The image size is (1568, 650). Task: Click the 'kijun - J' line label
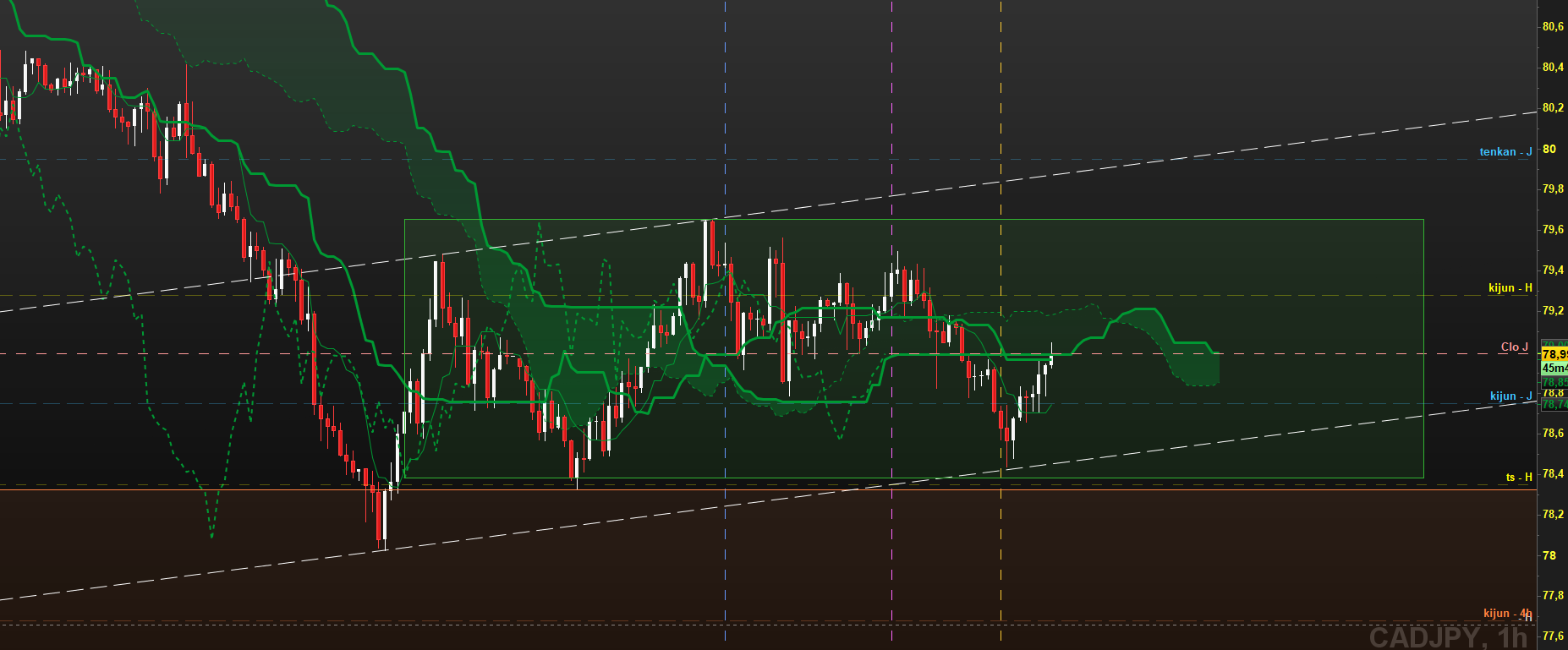click(x=1511, y=396)
